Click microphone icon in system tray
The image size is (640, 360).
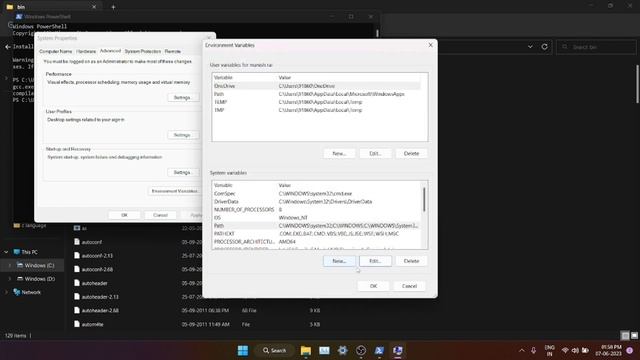533,351
